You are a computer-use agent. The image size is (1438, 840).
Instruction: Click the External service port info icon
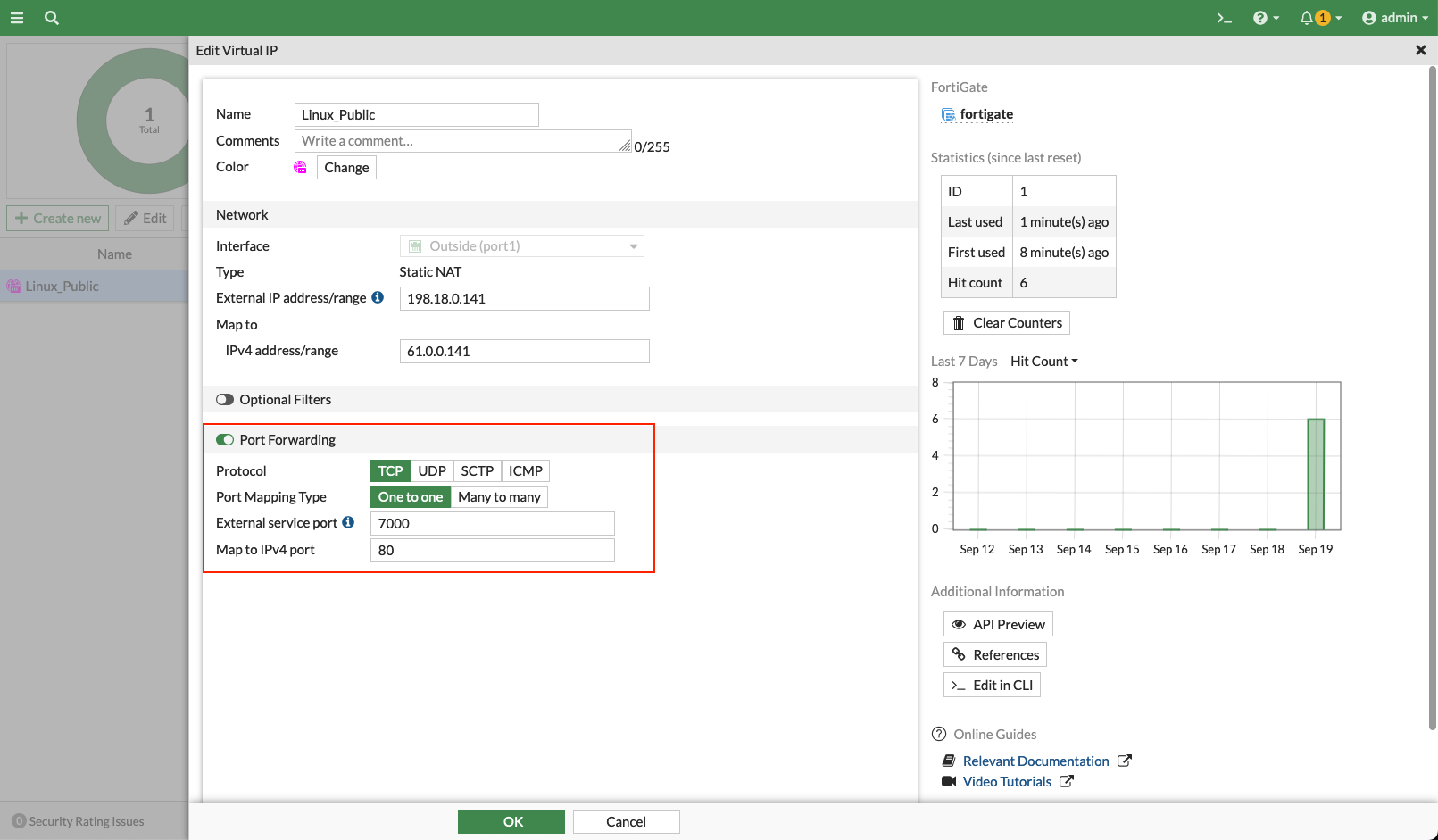(348, 522)
